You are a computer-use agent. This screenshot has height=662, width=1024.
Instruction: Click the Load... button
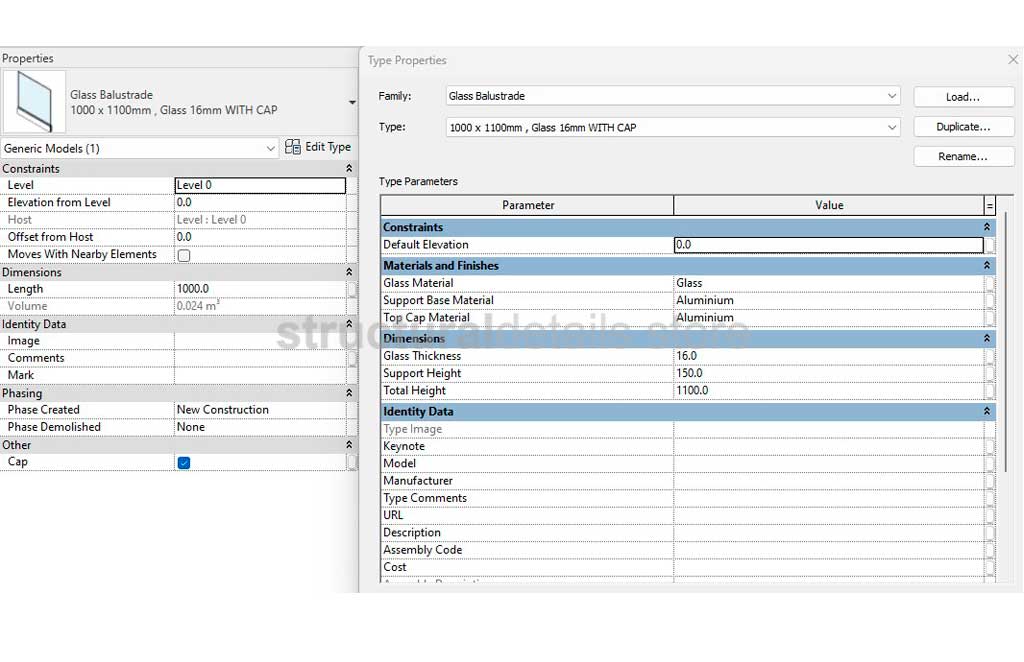coord(963,97)
